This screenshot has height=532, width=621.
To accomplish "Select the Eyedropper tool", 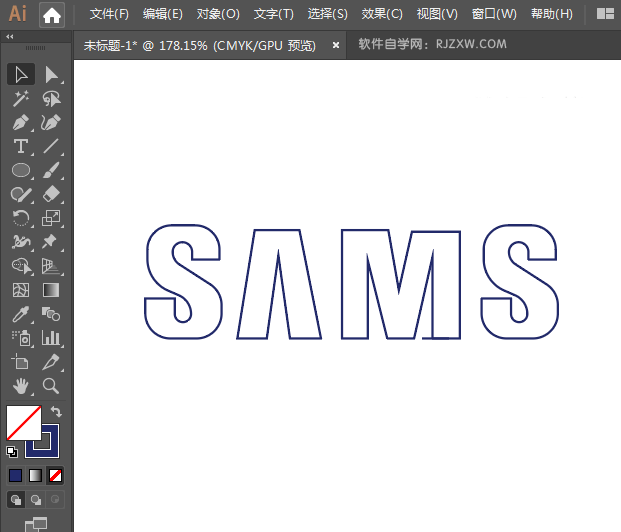I will (21, 315).
